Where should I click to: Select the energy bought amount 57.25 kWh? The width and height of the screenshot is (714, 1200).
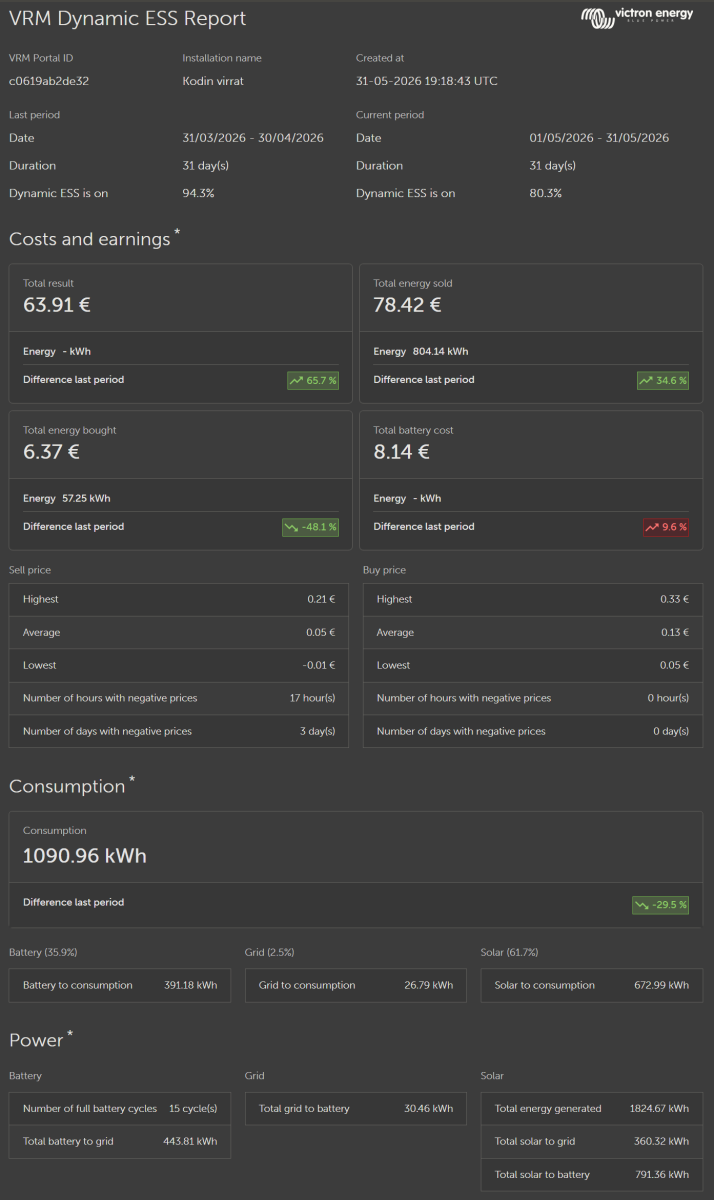click(x=86, y=498)
